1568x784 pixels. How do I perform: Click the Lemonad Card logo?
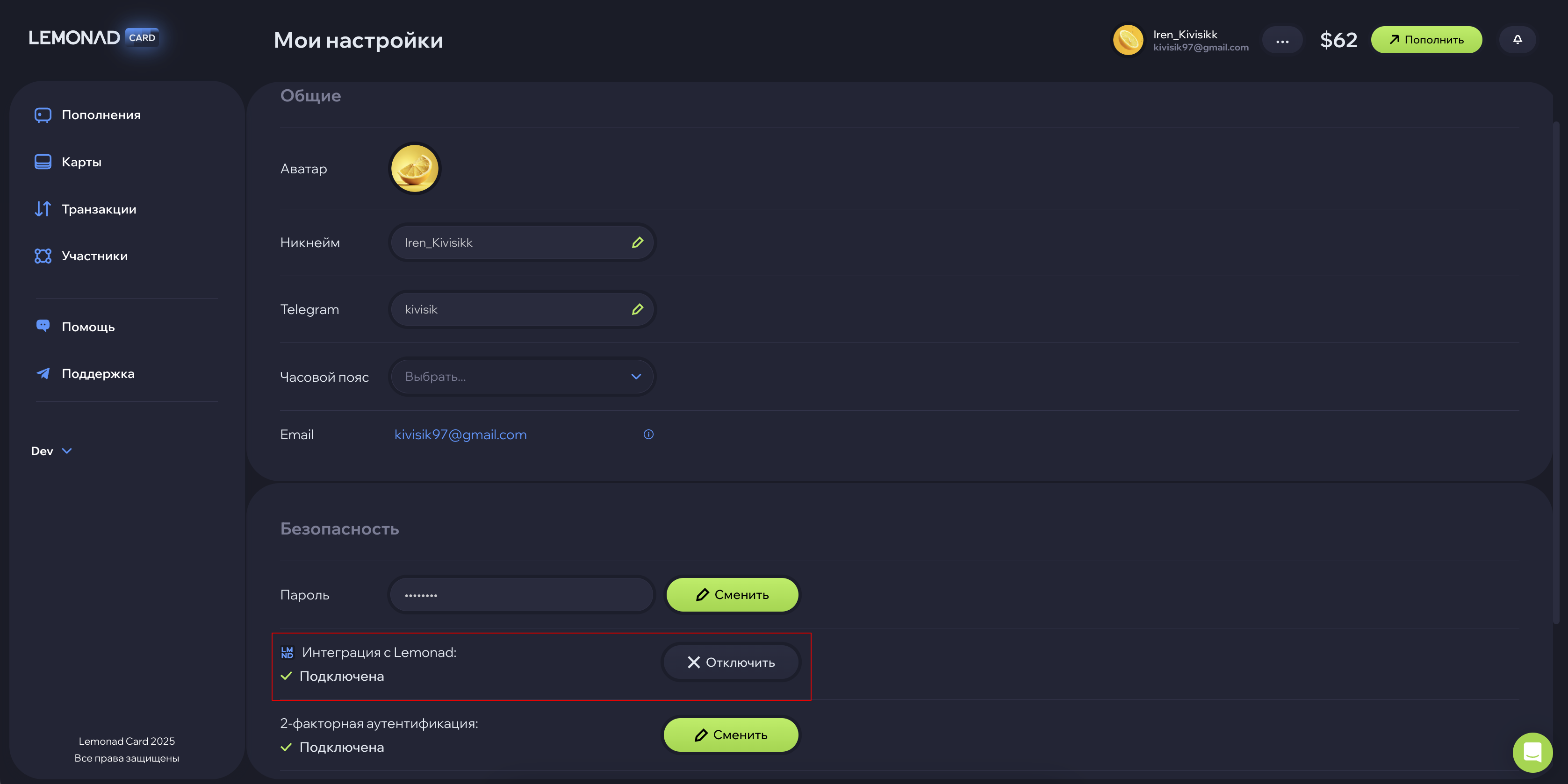[94, 38]
